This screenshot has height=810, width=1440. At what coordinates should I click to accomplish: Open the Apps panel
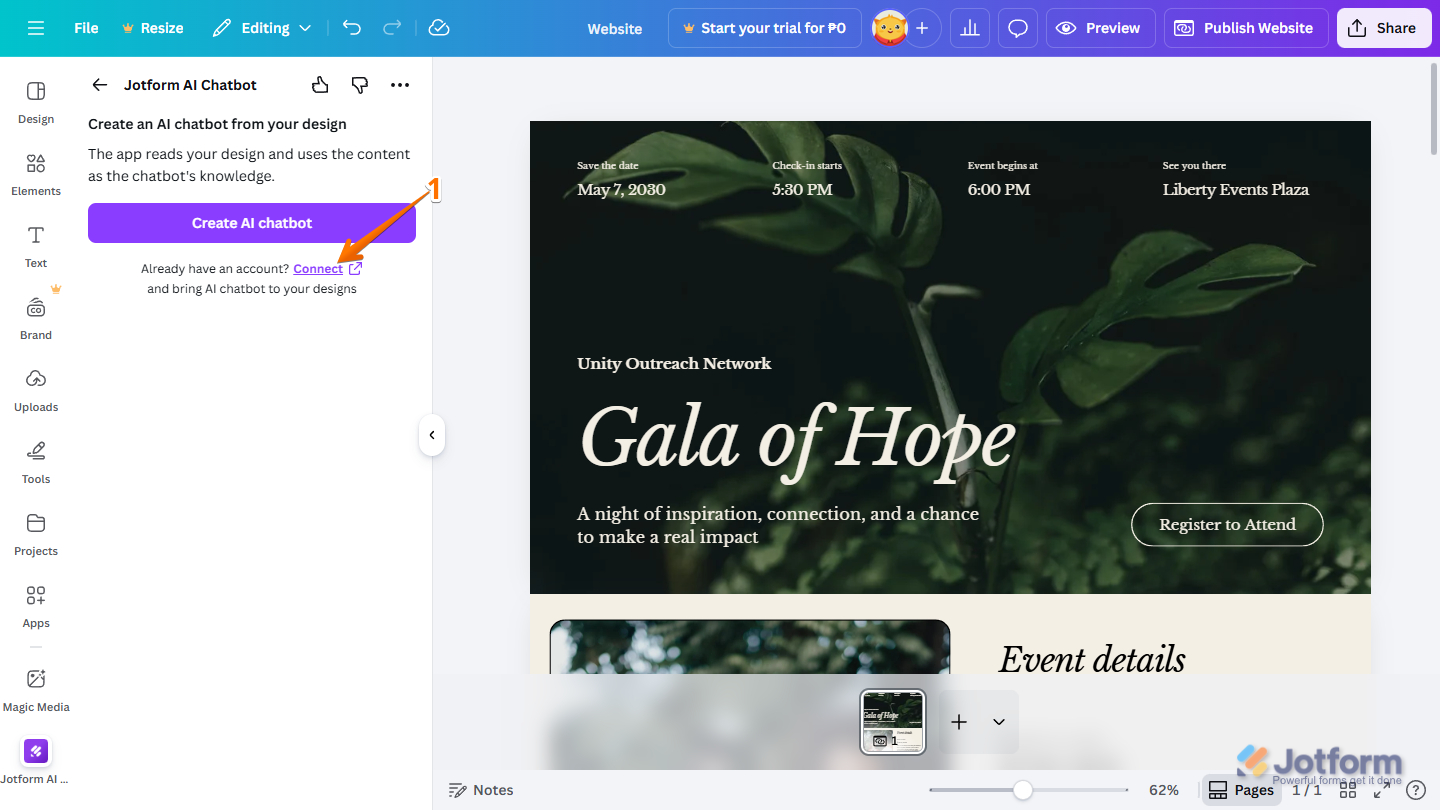[35, 605]
